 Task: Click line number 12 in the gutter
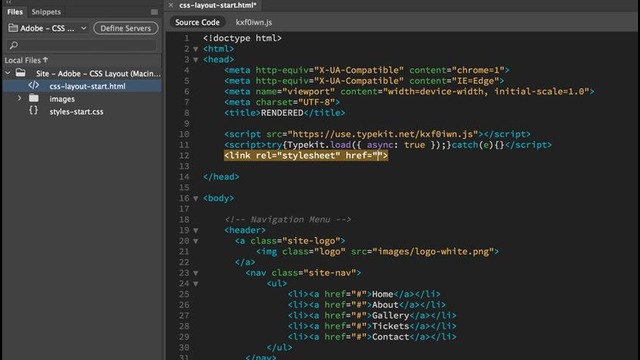tap(184, 156)
